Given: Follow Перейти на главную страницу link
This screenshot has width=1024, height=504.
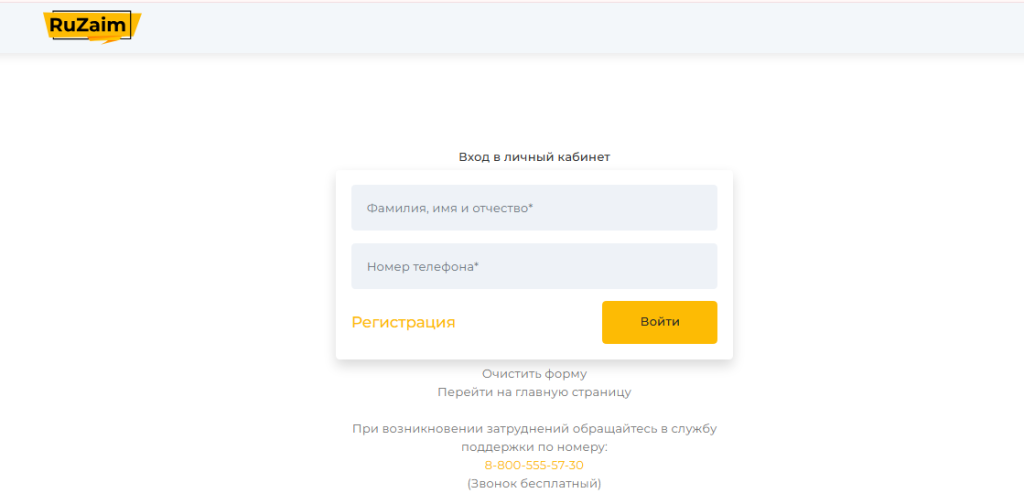Looking at the screenshot, I should 534,392.
